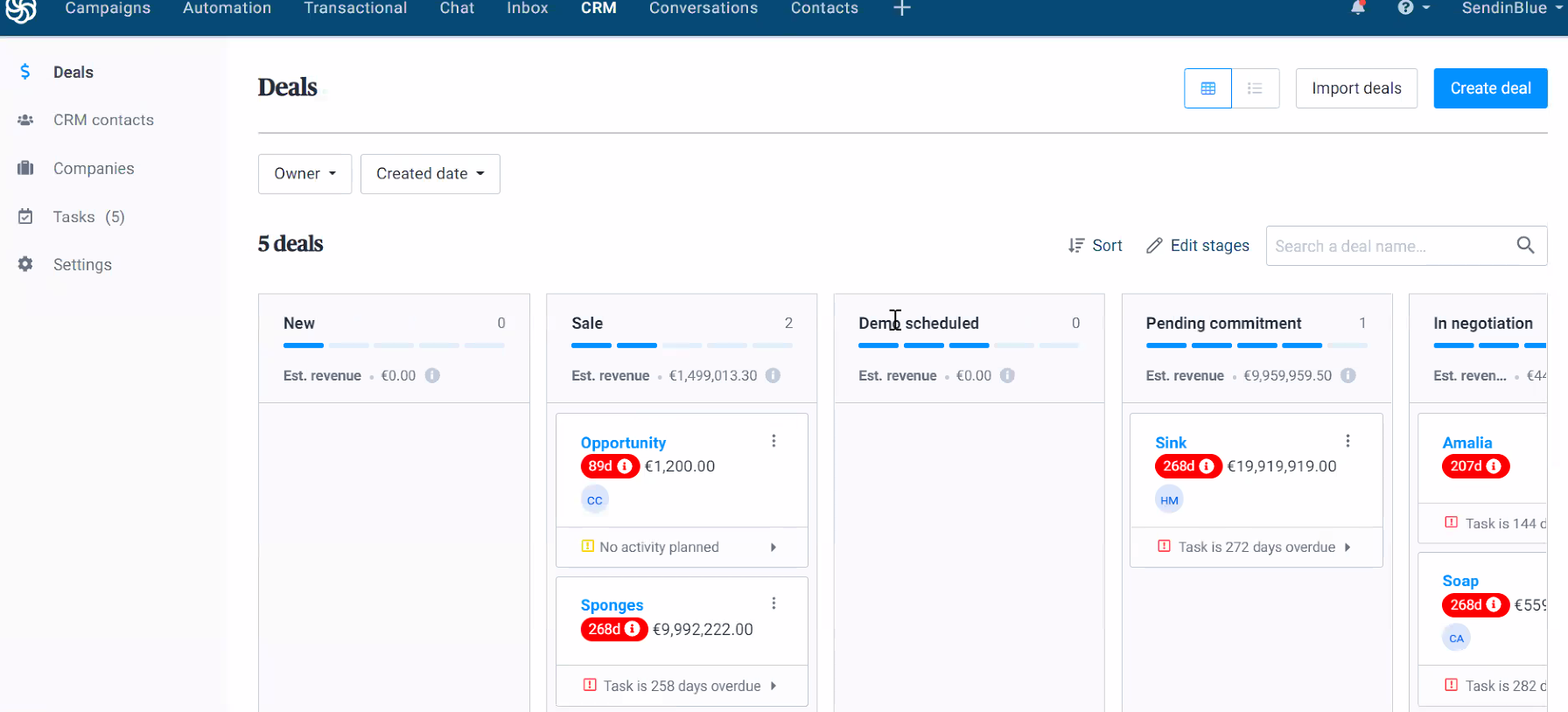This screenshot has width=1568, height=712.
Task: Click the plus icon in top navigation
Action: point(902,8)
